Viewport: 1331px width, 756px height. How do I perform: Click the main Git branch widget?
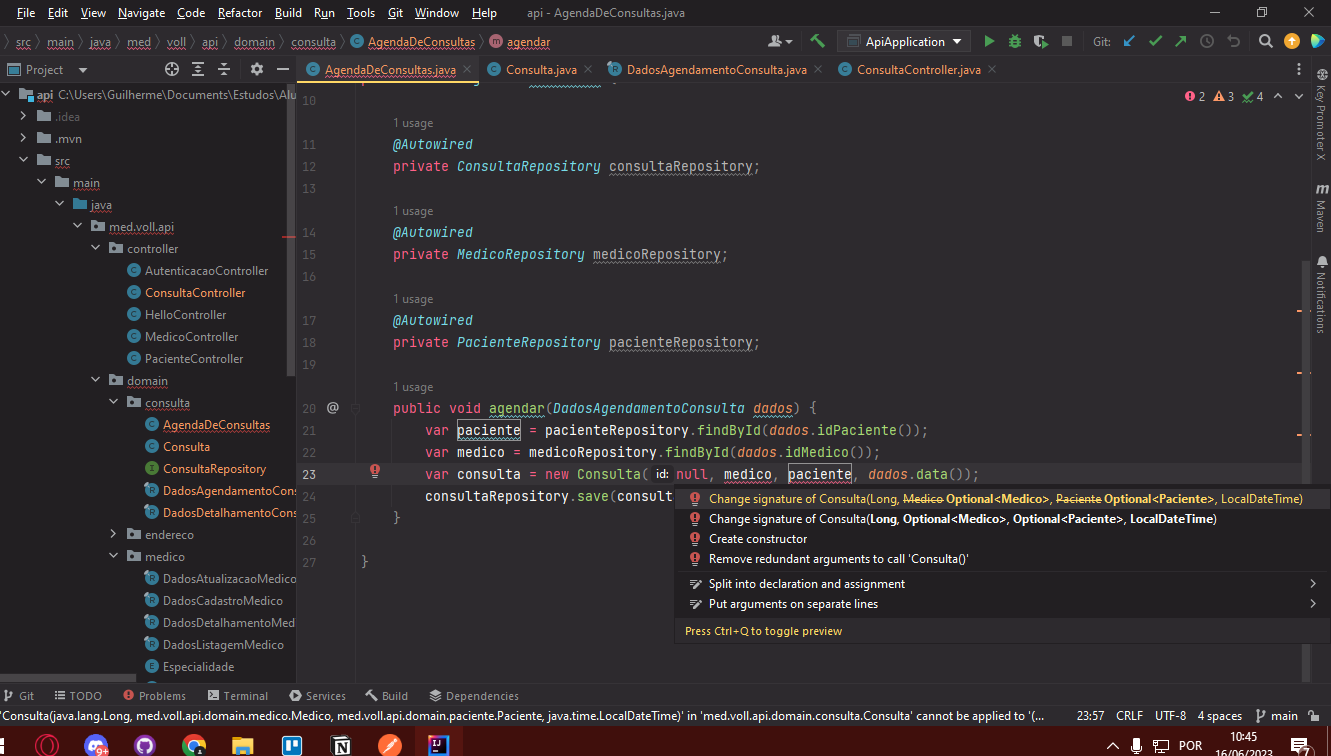(1276, 716)
